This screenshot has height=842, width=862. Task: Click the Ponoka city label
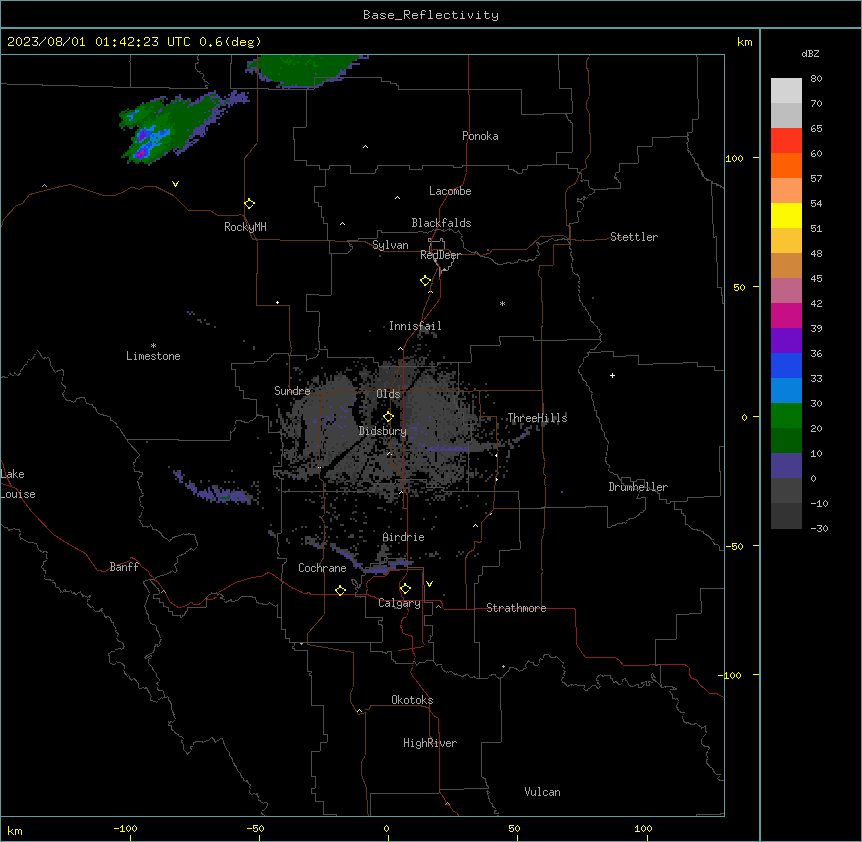pyautogui.click(x=480, y=136)
